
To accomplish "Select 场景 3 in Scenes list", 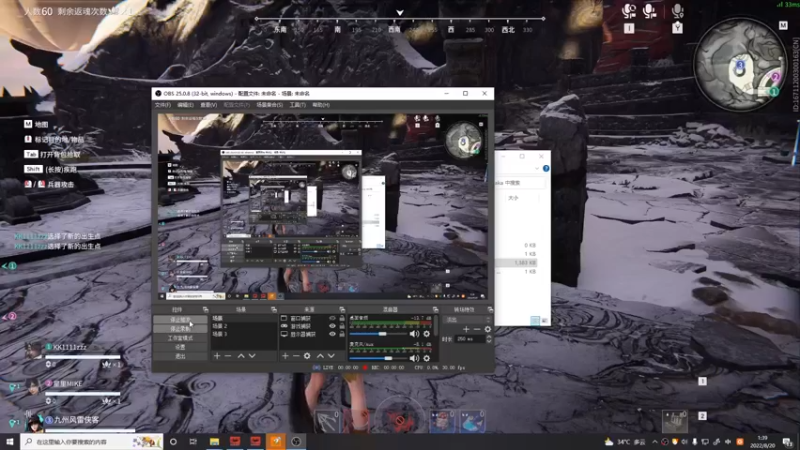I will coord(244,334).
